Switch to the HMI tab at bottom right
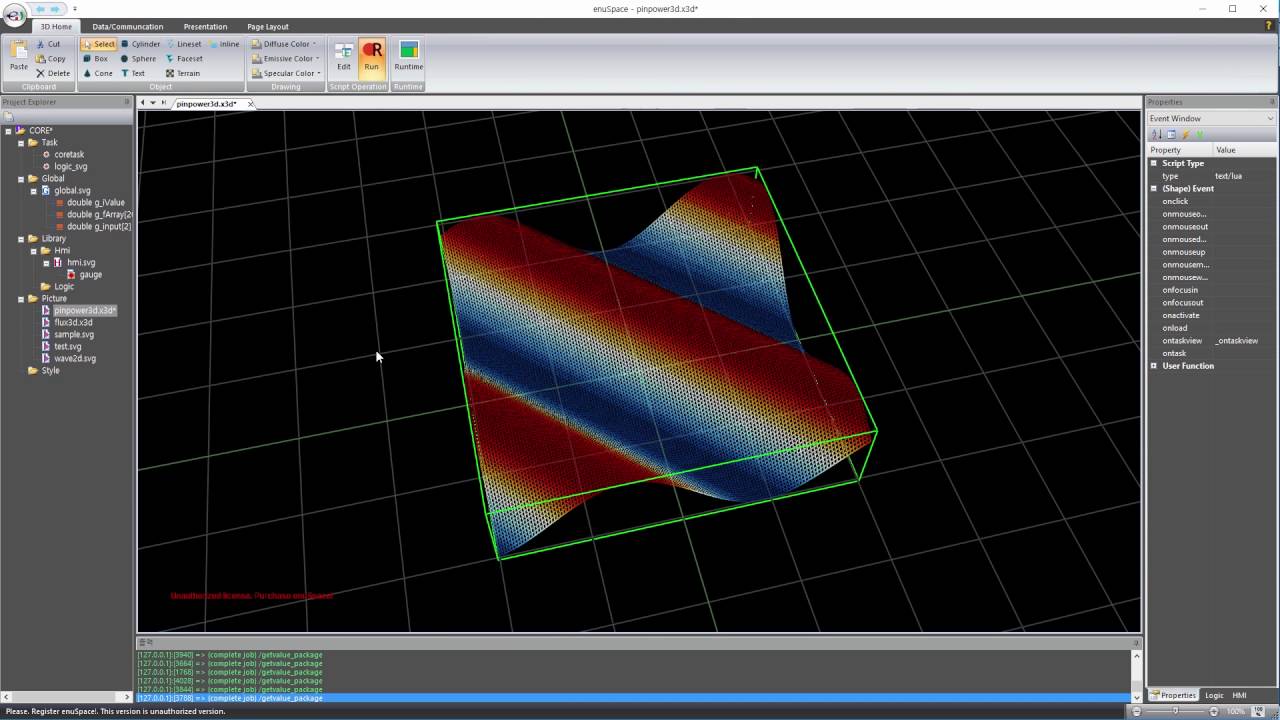1280x720 pixels. 1239,695
